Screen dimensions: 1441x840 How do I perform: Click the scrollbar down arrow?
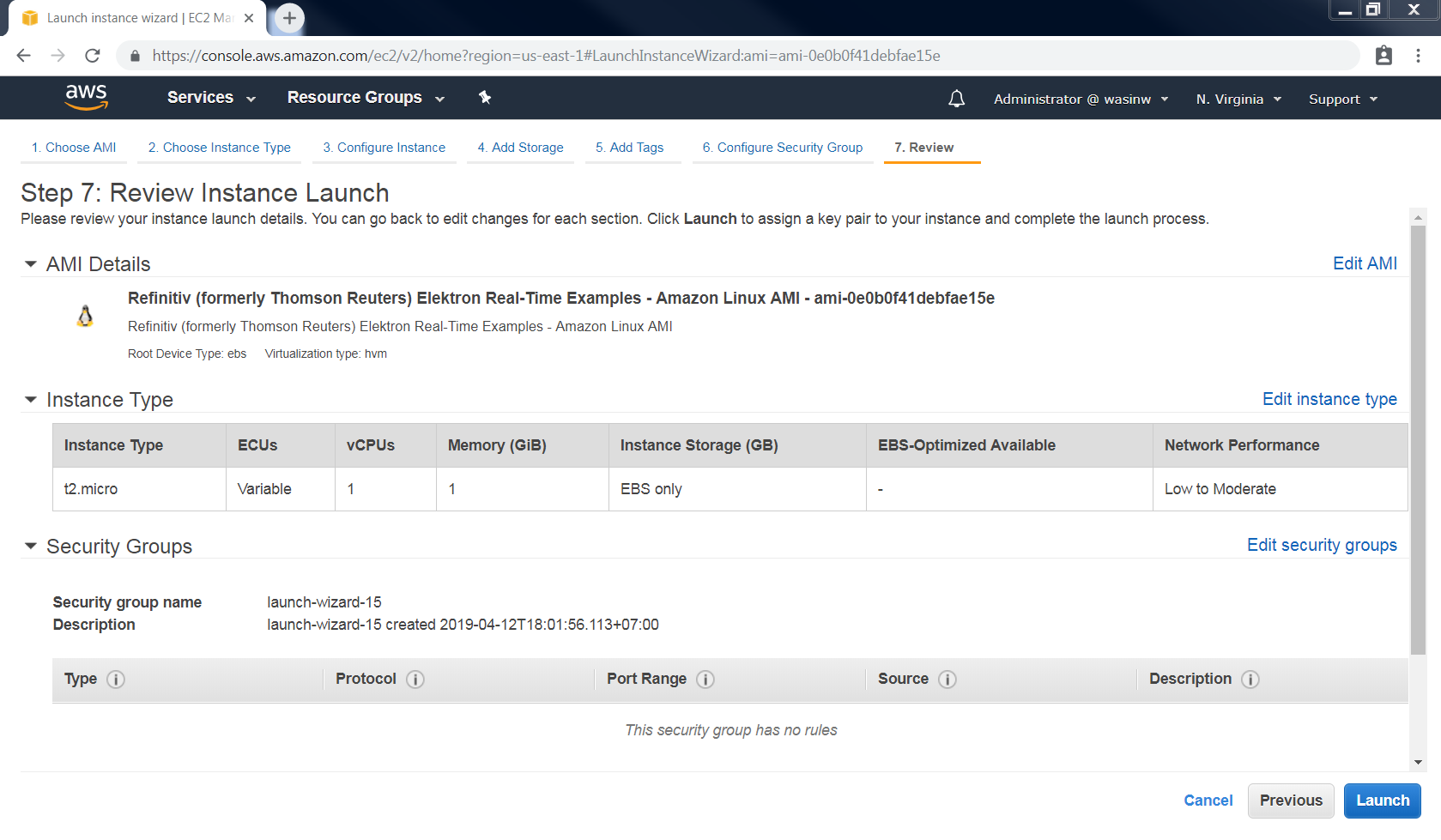coord(1418,762)
